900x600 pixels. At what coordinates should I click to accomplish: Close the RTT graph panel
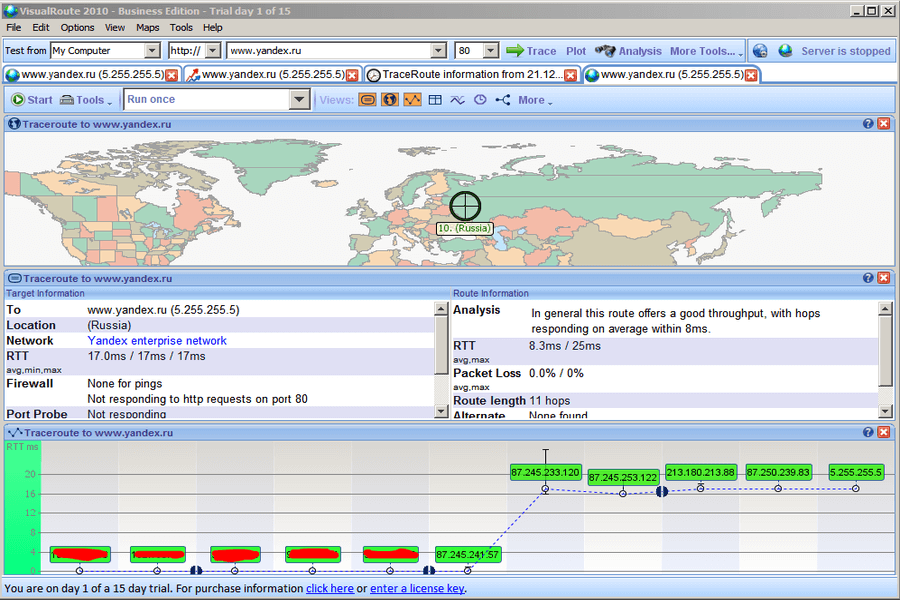(883, 432)
